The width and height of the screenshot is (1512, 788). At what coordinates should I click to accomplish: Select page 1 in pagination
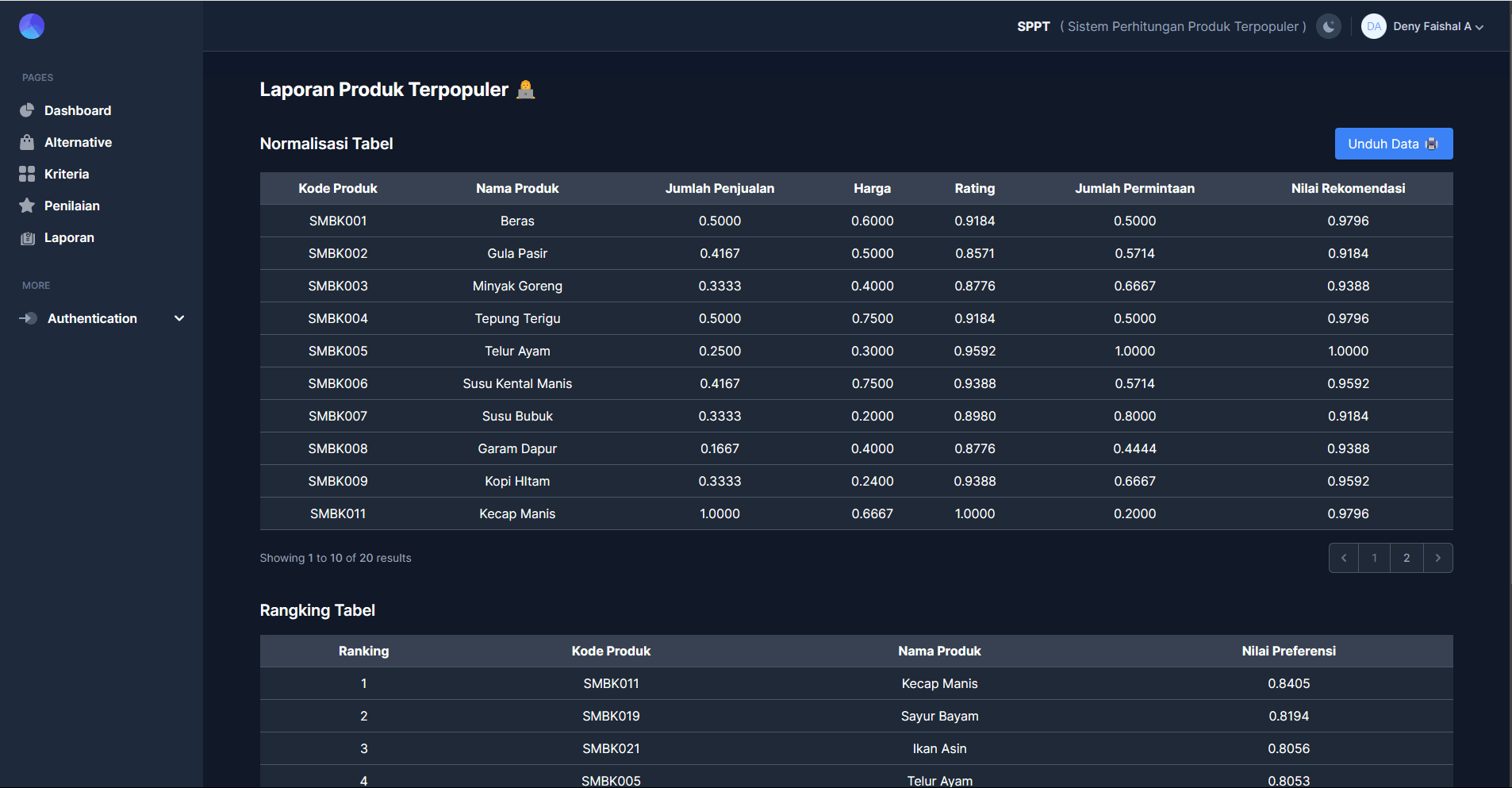point(1374,558)
